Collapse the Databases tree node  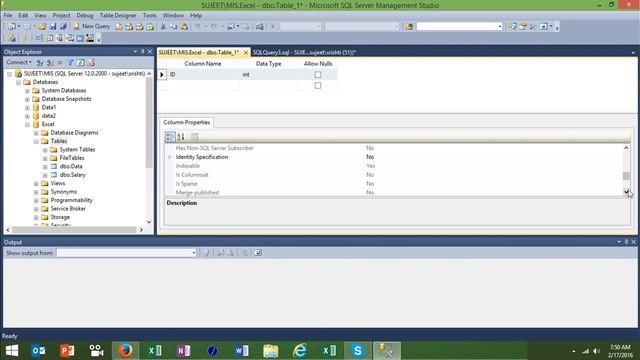(x=18, y=82)
